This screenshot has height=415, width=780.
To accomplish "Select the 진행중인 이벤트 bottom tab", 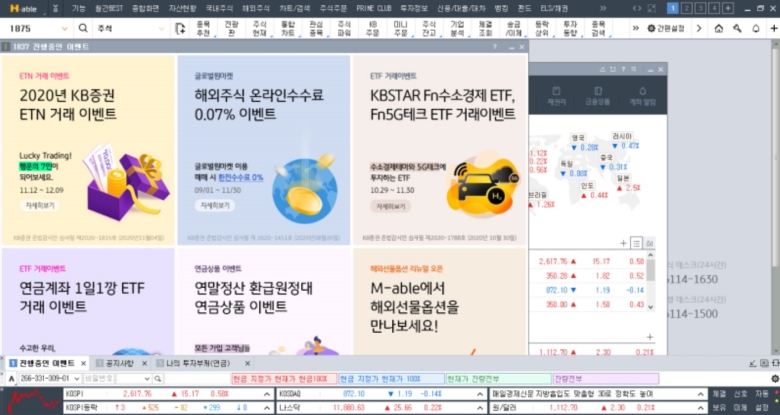I will [47, 363].
